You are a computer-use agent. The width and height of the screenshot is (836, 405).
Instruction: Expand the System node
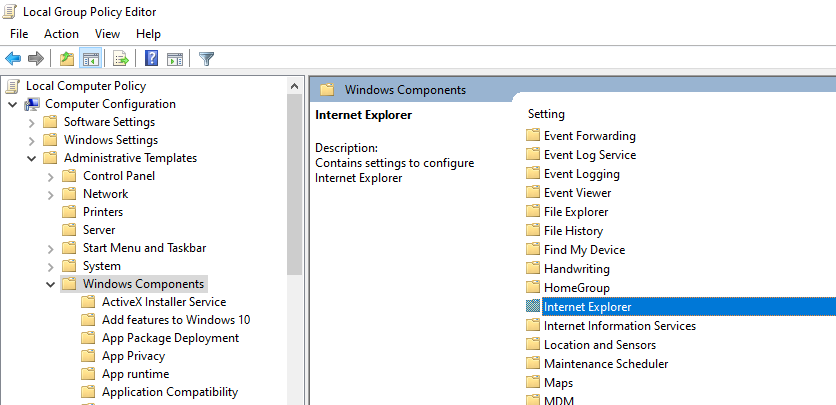coord(51,266)
